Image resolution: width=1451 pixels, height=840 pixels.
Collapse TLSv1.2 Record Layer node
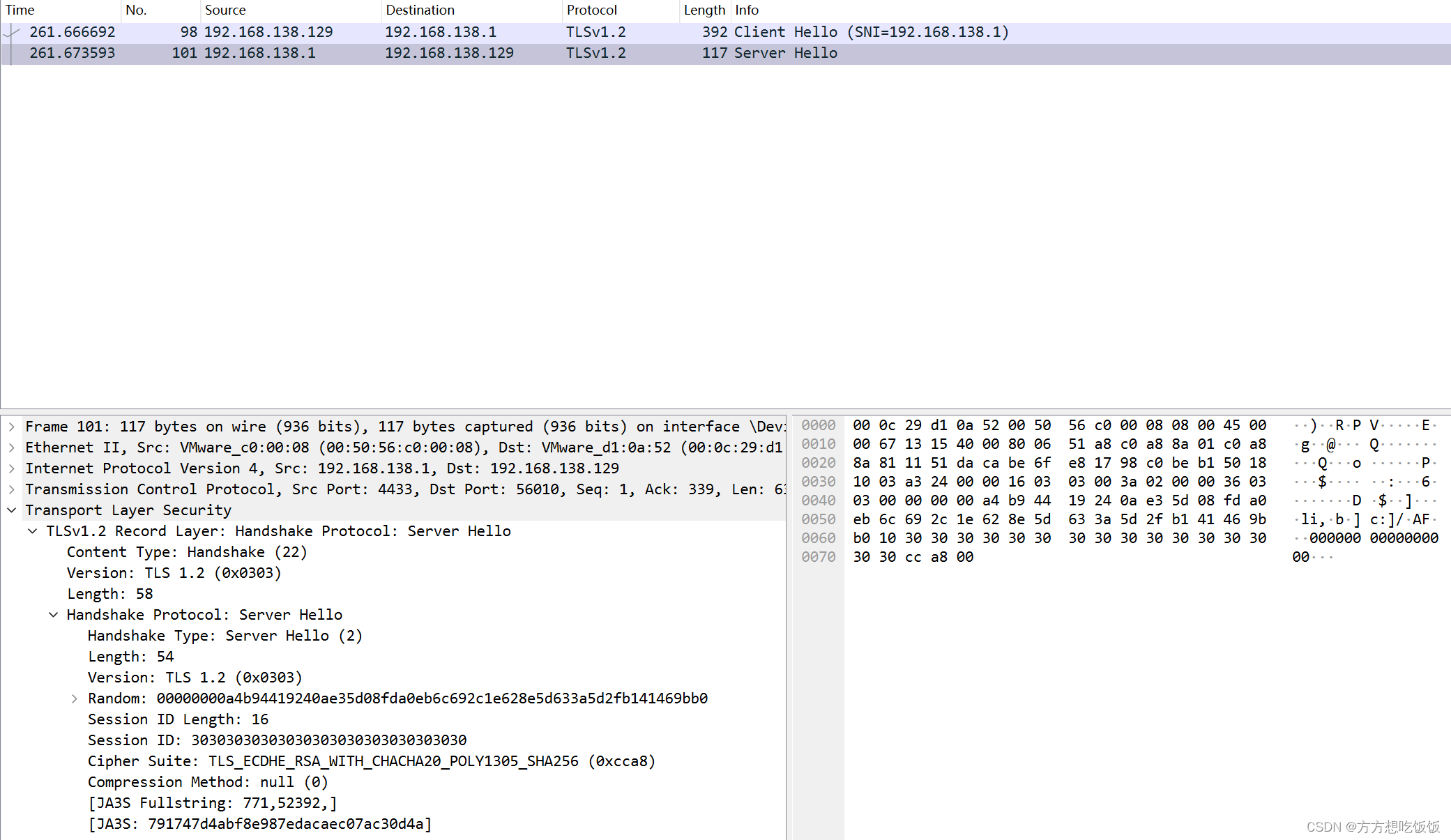click(32, 531)
